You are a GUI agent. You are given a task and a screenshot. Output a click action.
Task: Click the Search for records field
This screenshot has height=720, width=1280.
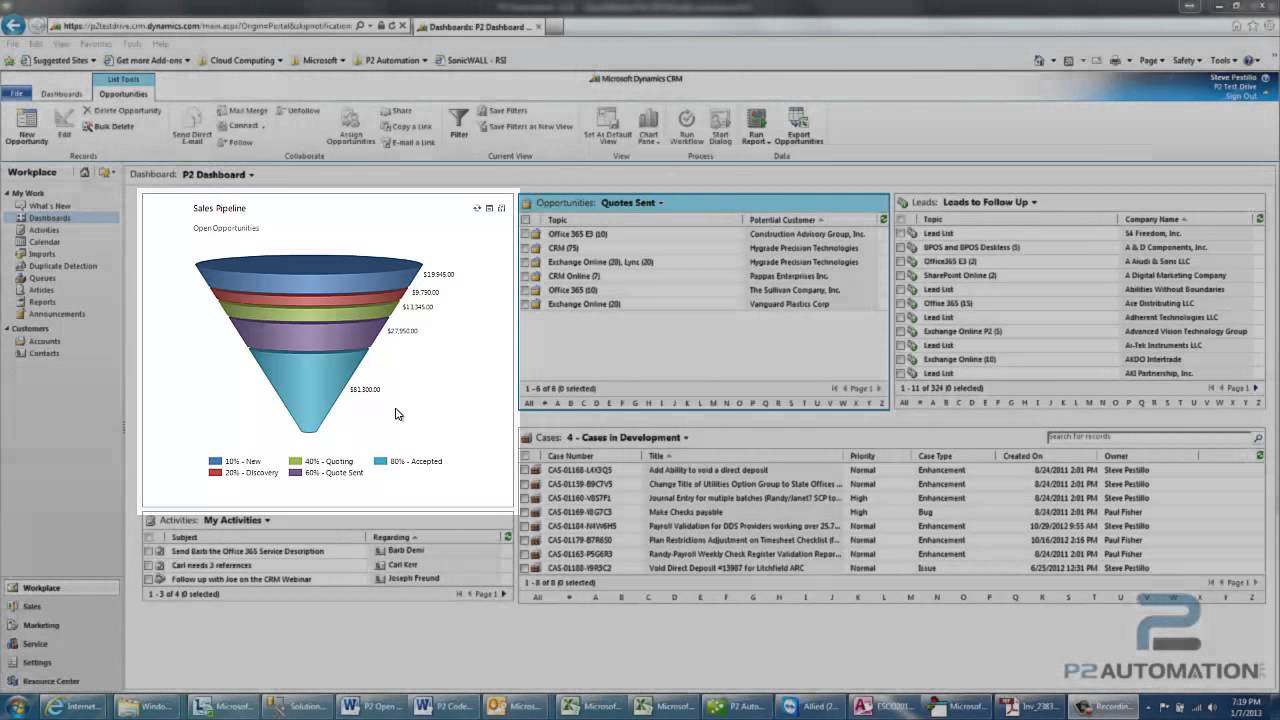(1149, 437)
